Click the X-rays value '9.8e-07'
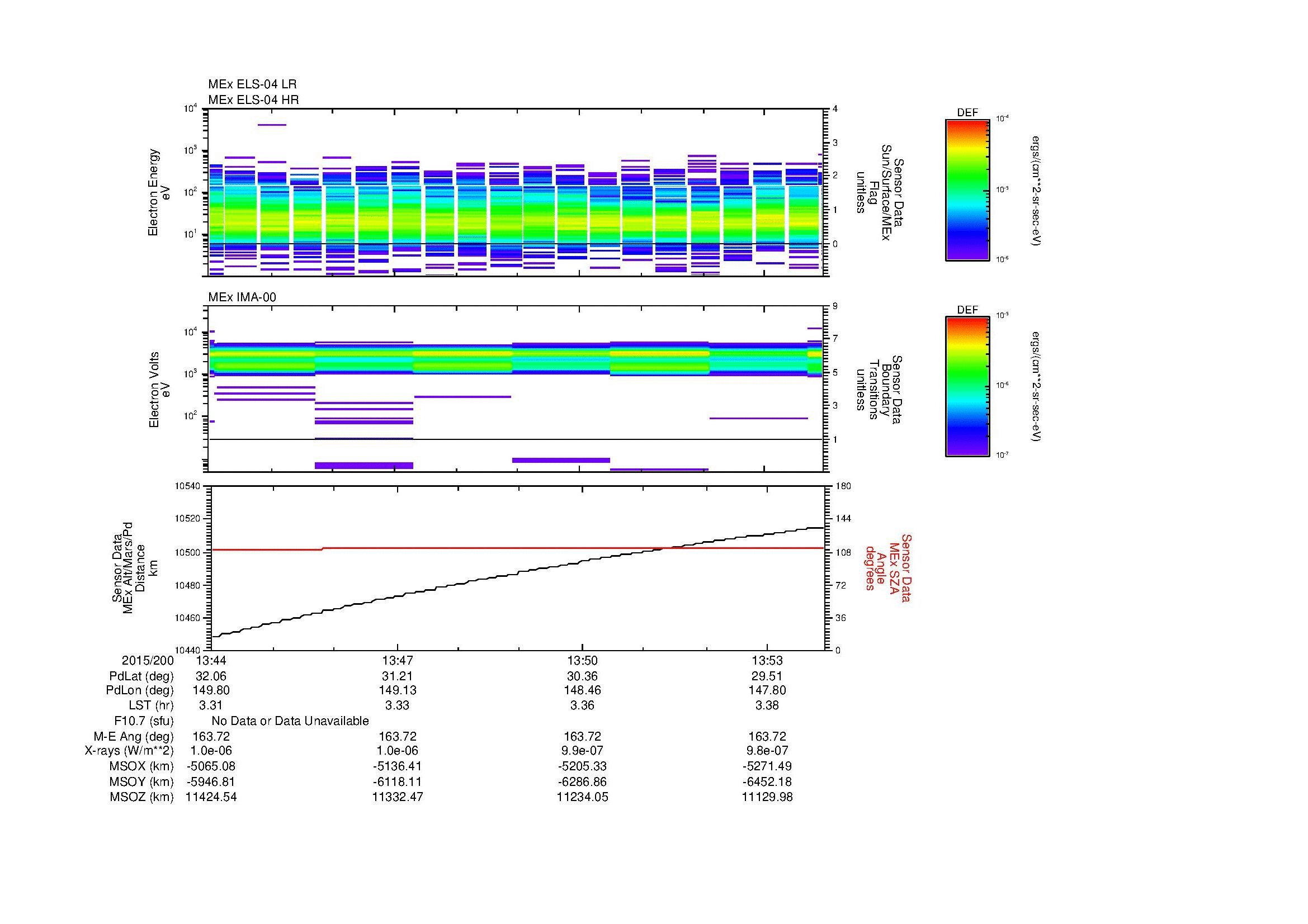Screen dimensions: 1308x924 pos(767,751)
